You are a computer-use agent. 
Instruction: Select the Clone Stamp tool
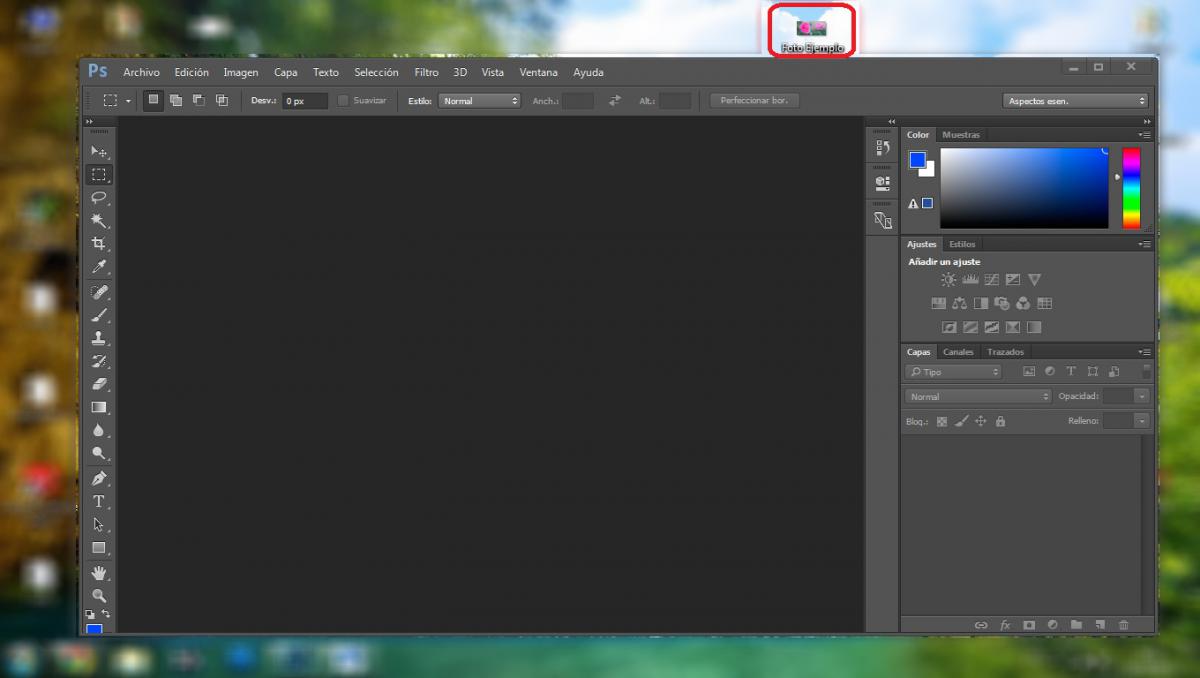coord(99,338)
